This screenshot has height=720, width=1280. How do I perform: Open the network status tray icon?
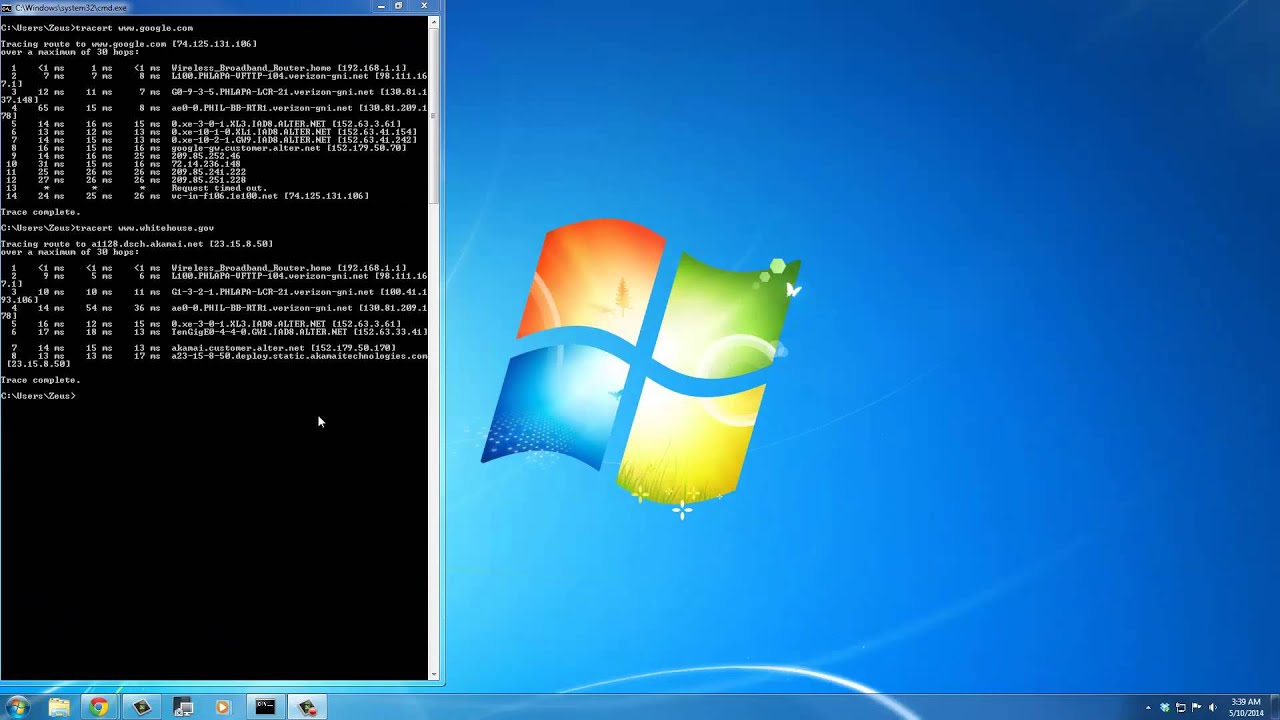1180,708
